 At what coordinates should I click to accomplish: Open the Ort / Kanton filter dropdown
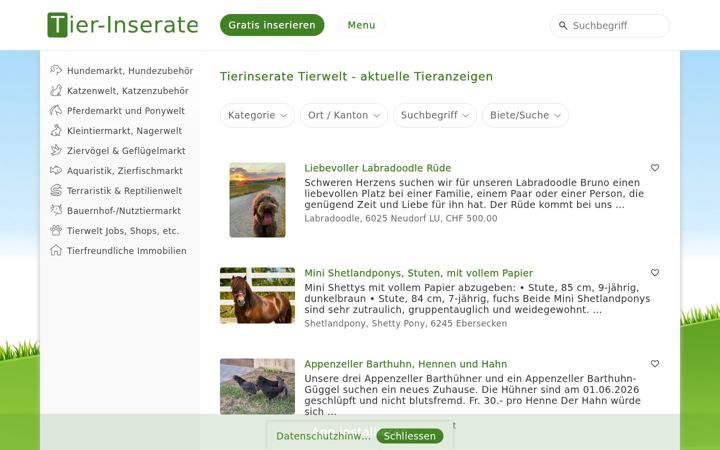coord(344,115)
